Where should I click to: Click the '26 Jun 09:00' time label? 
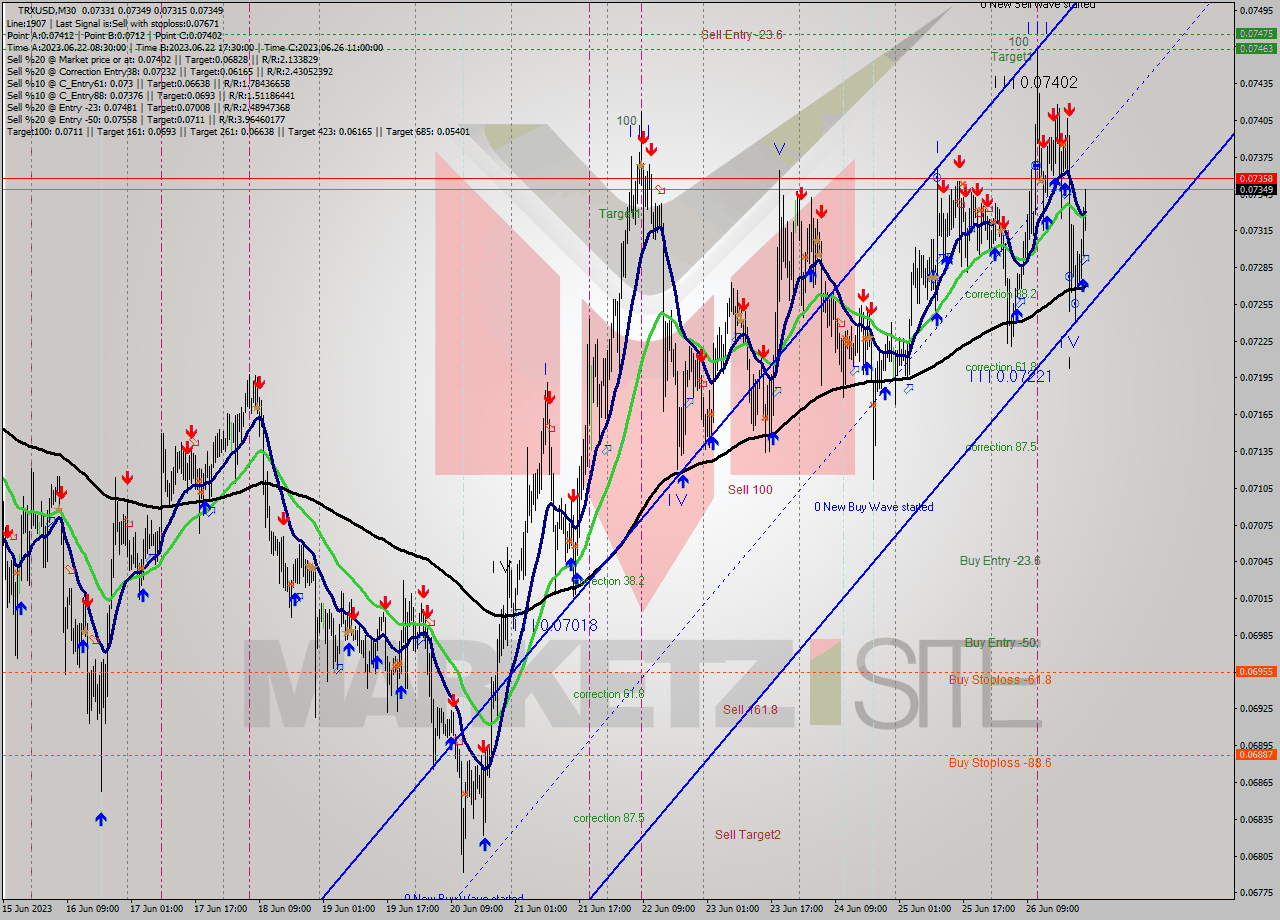coord(1051,909)
